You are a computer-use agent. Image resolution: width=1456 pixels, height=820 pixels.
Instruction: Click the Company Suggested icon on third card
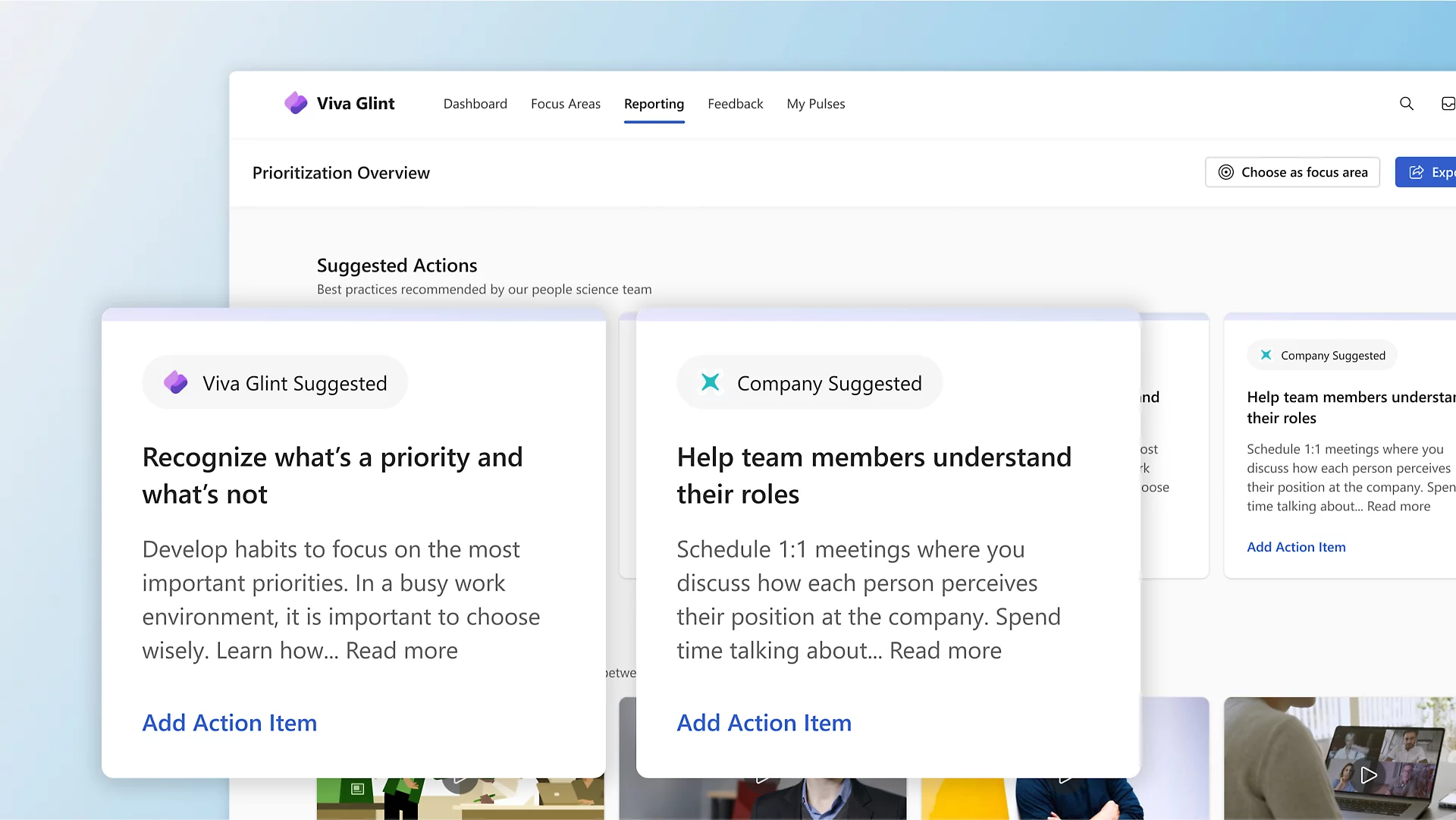pyautogui.click(x=1264, y=355)
